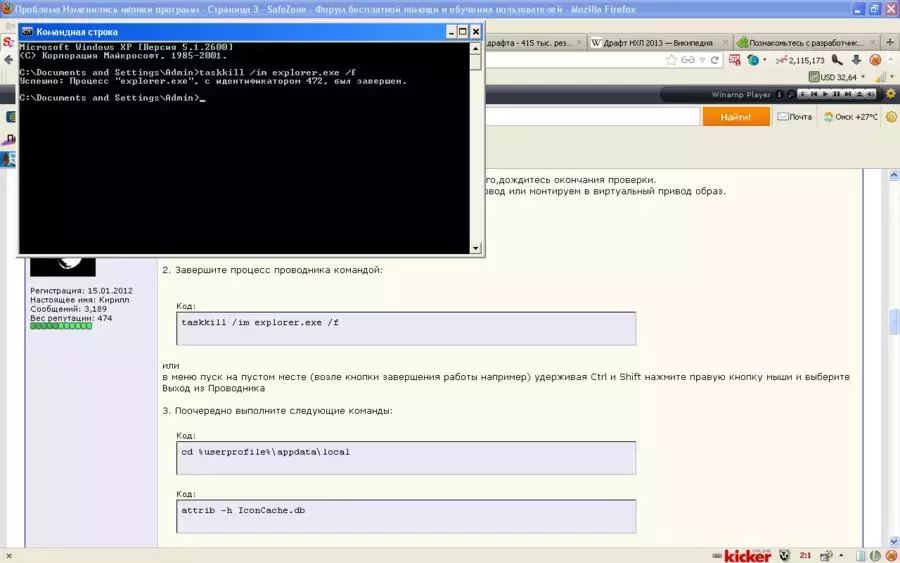Click line 'Регистрация: 15.01.2012'
Screen dimensions: 900x563
pos(81,291)
